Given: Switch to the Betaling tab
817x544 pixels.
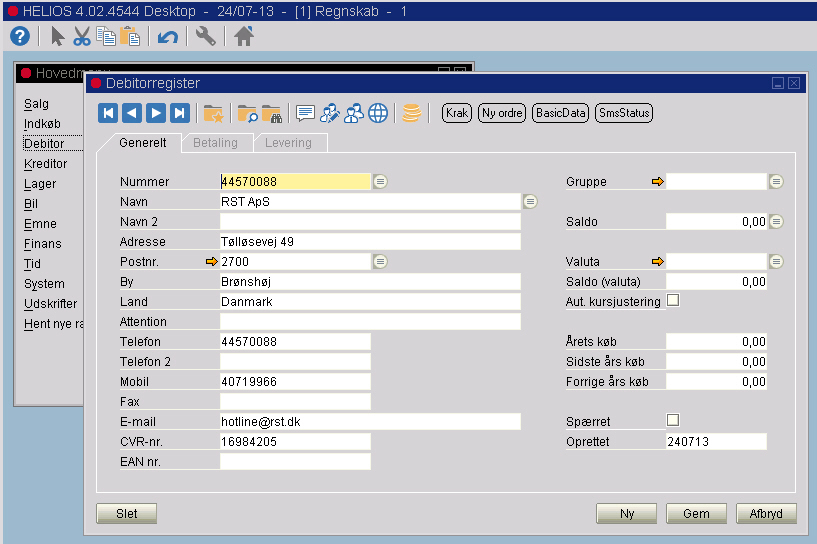Looking at the screenshot, I should (x=216, y=143).
